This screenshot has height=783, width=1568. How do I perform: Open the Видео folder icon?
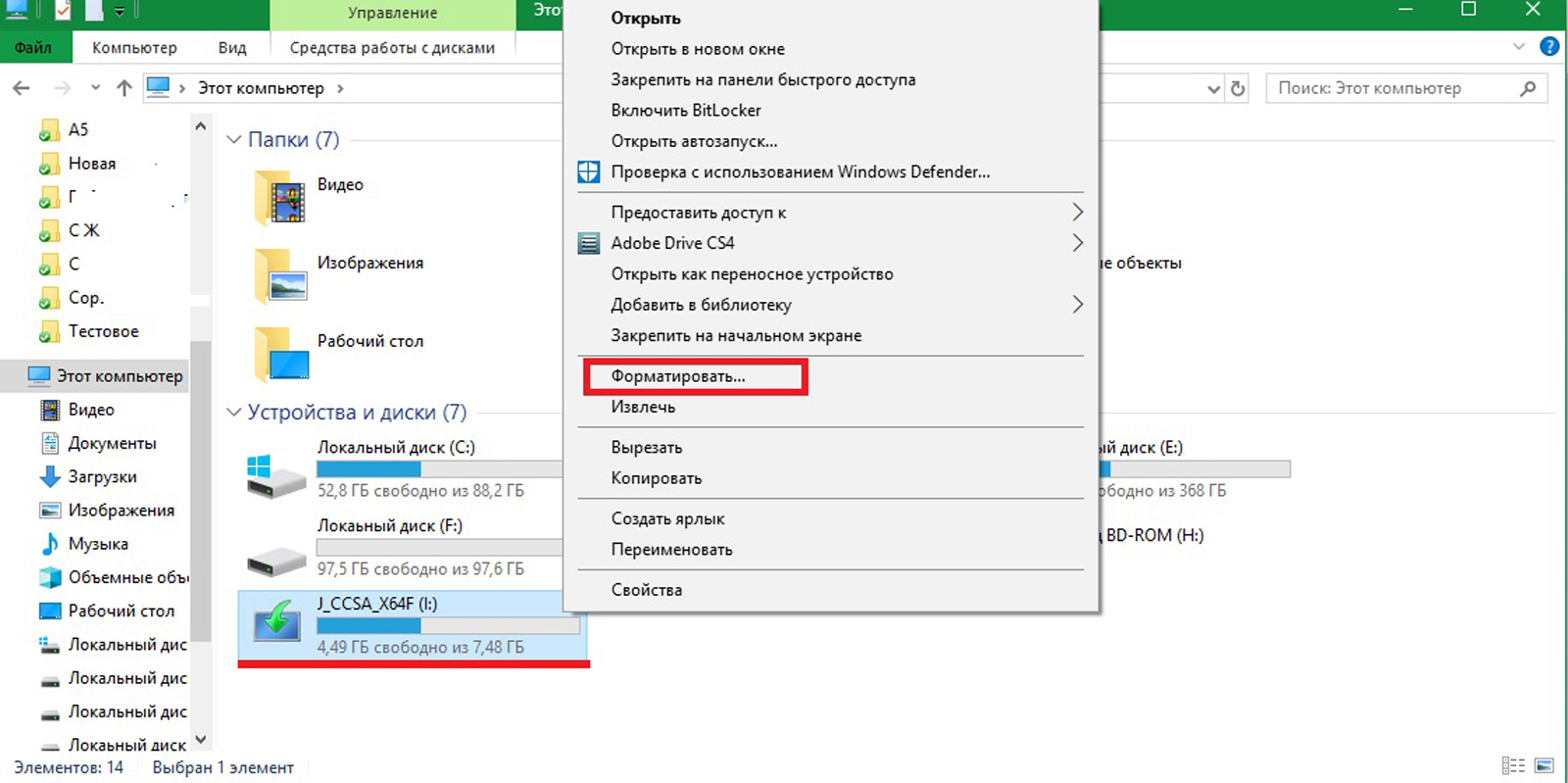(280, 198)
